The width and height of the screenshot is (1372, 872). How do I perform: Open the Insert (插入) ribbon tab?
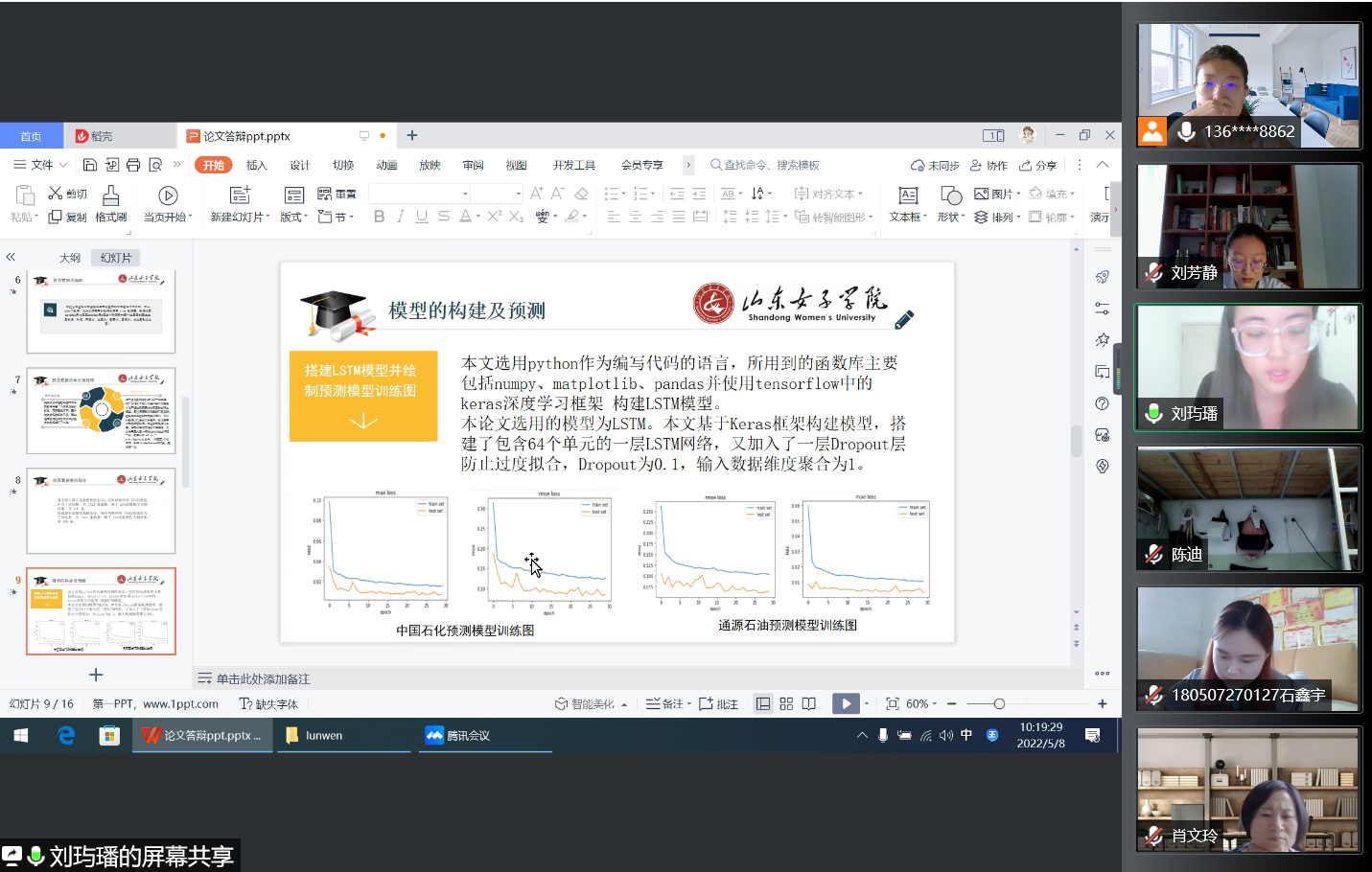click(x=256, y=165)
